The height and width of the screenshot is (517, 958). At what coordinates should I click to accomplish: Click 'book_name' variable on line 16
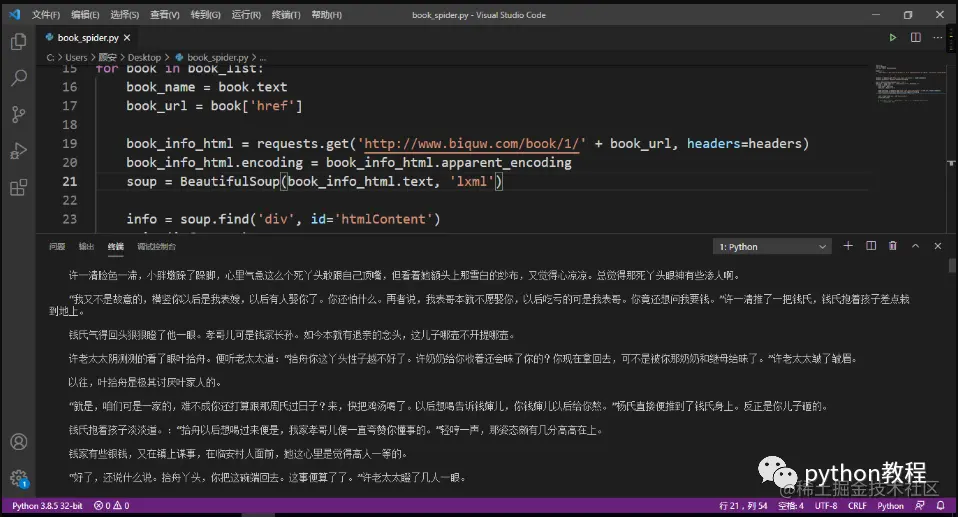161,87
